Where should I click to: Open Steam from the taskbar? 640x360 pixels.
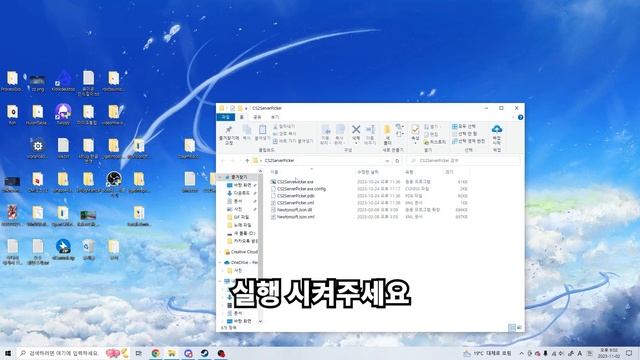(x=204, y=353)
